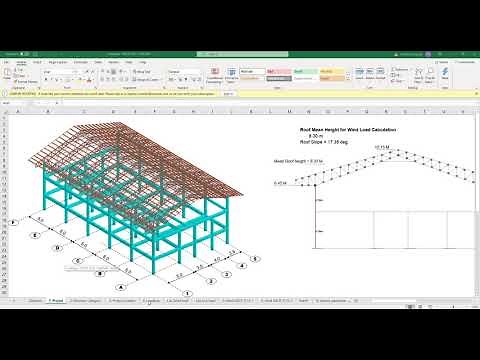
Task: Apply the Good cell style
Action: [305, 71]
